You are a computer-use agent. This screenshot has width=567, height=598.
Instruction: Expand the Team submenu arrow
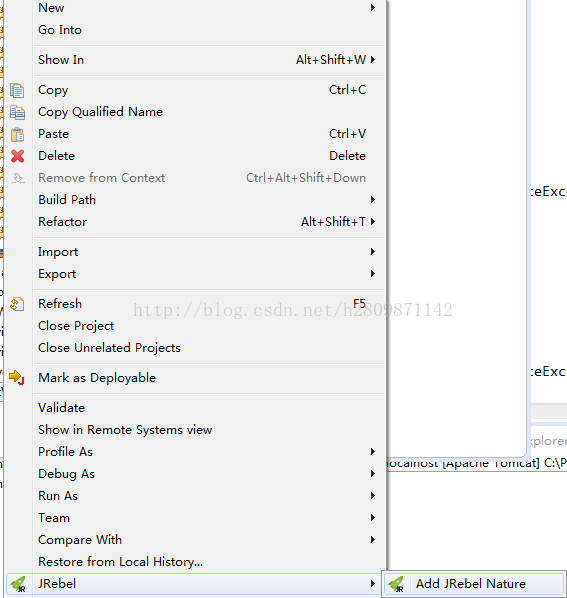[373, 518]
